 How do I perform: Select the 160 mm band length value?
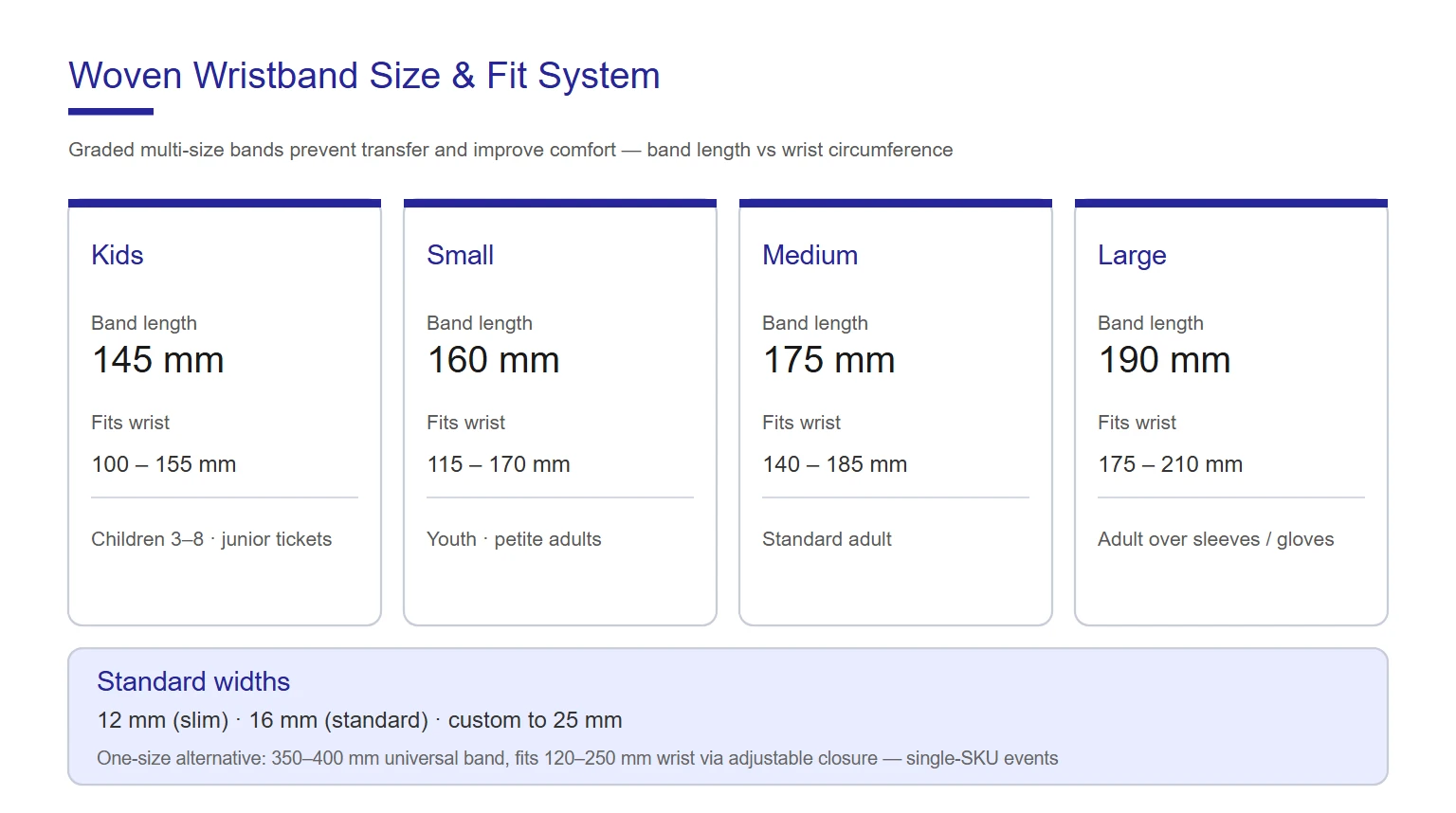tap(493, 360)
